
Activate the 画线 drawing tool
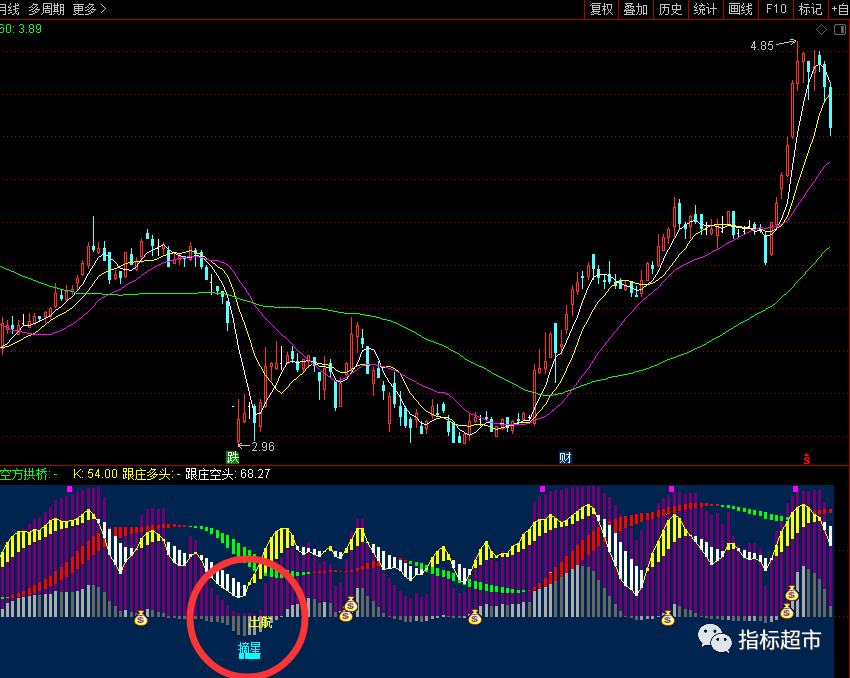(x=740, y=9)
